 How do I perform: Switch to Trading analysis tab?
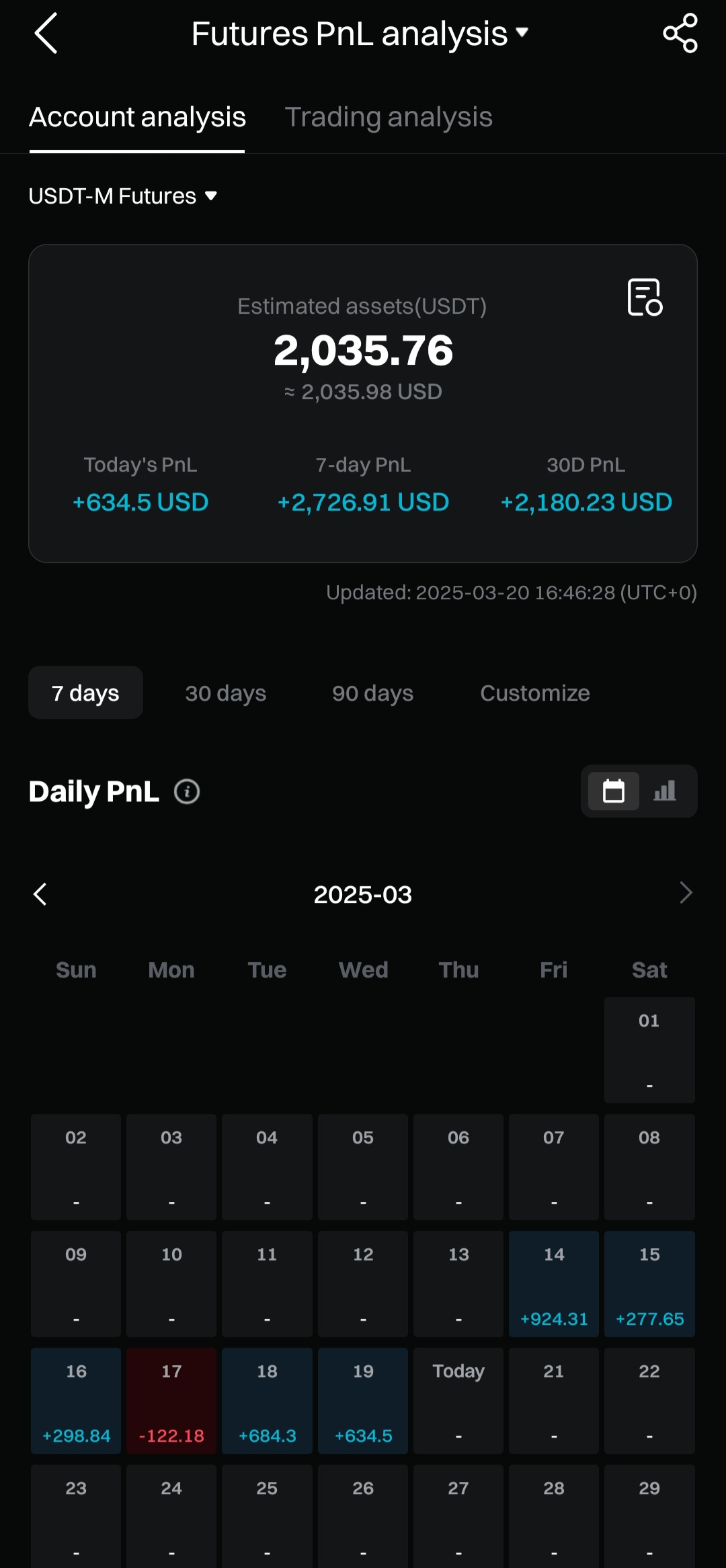point(389,117)
